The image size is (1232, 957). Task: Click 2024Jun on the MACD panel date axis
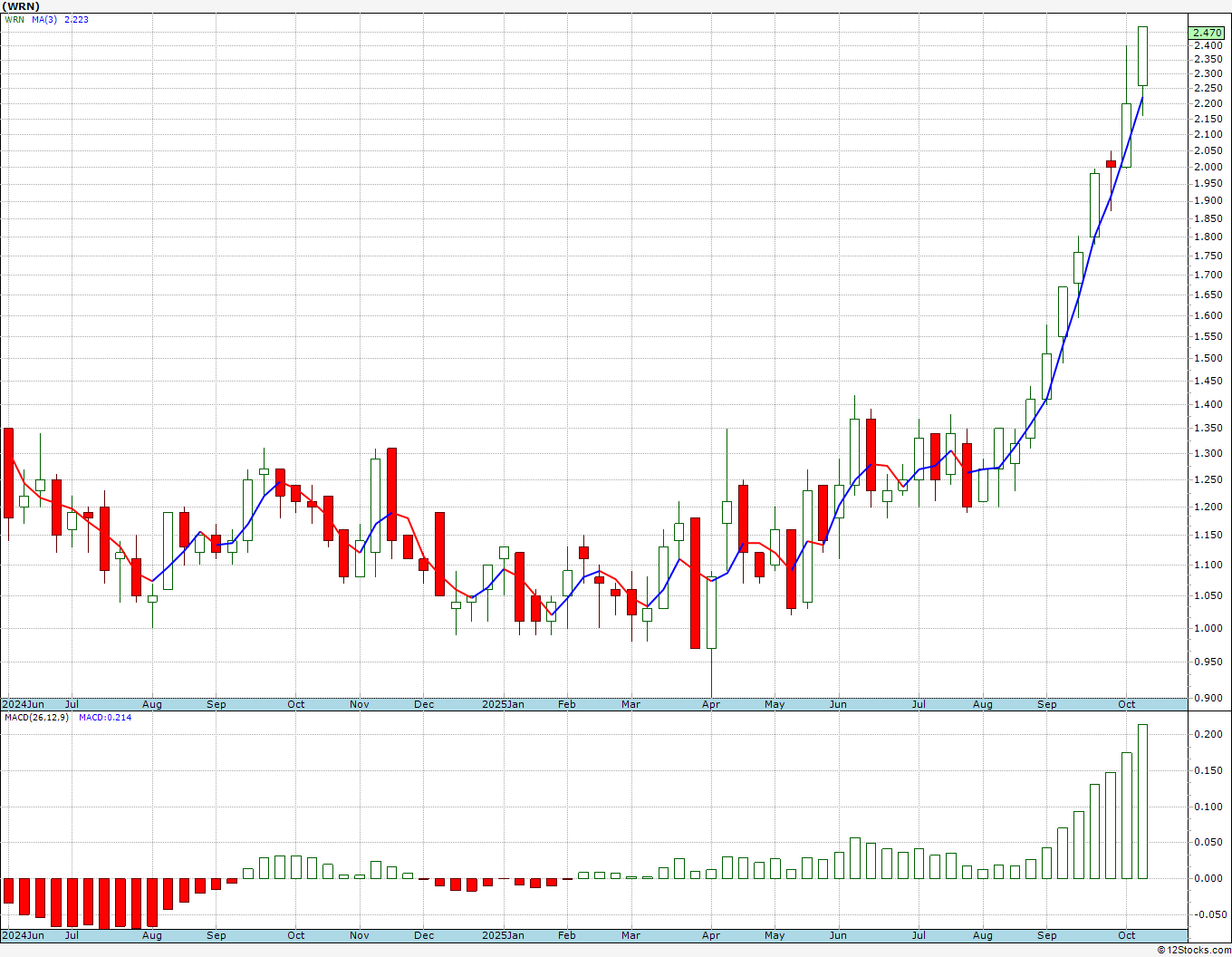pyautogui.click(x=23, y=935)
